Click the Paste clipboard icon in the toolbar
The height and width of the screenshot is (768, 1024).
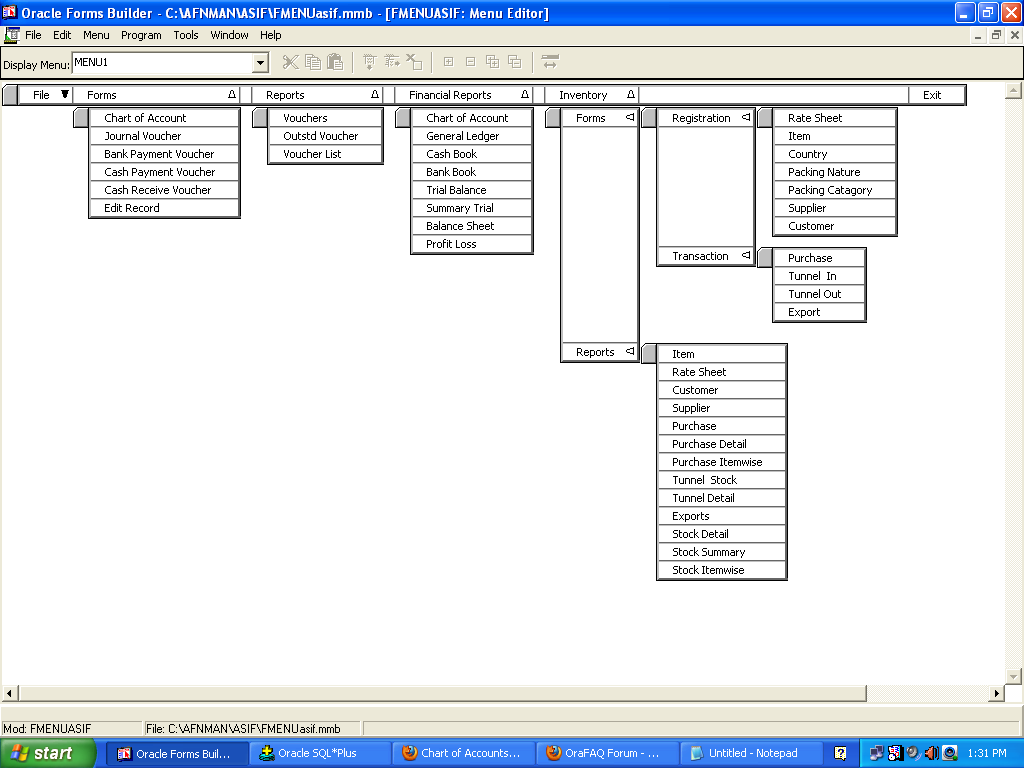[x=335, y=63]
